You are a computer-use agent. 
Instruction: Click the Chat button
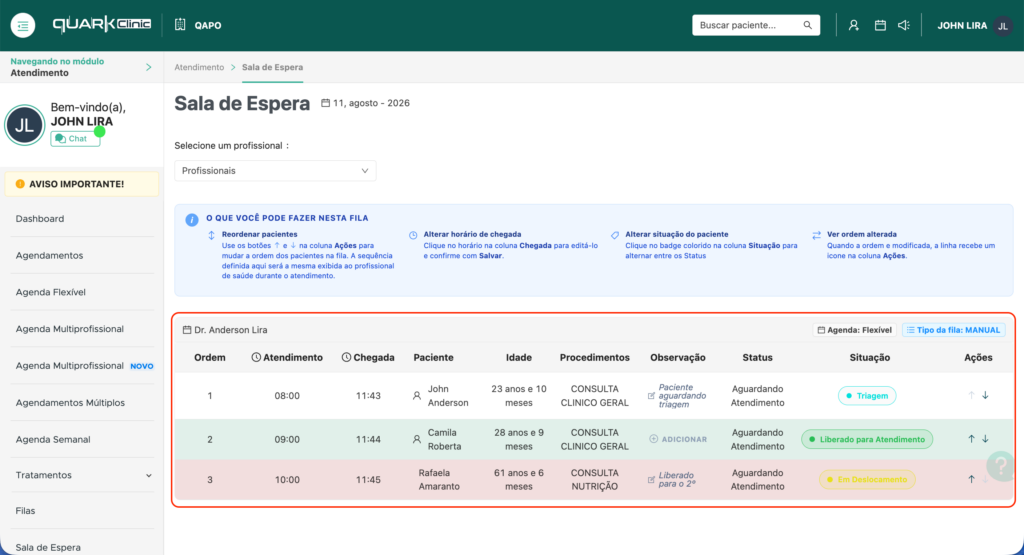(x=75, y=138)
